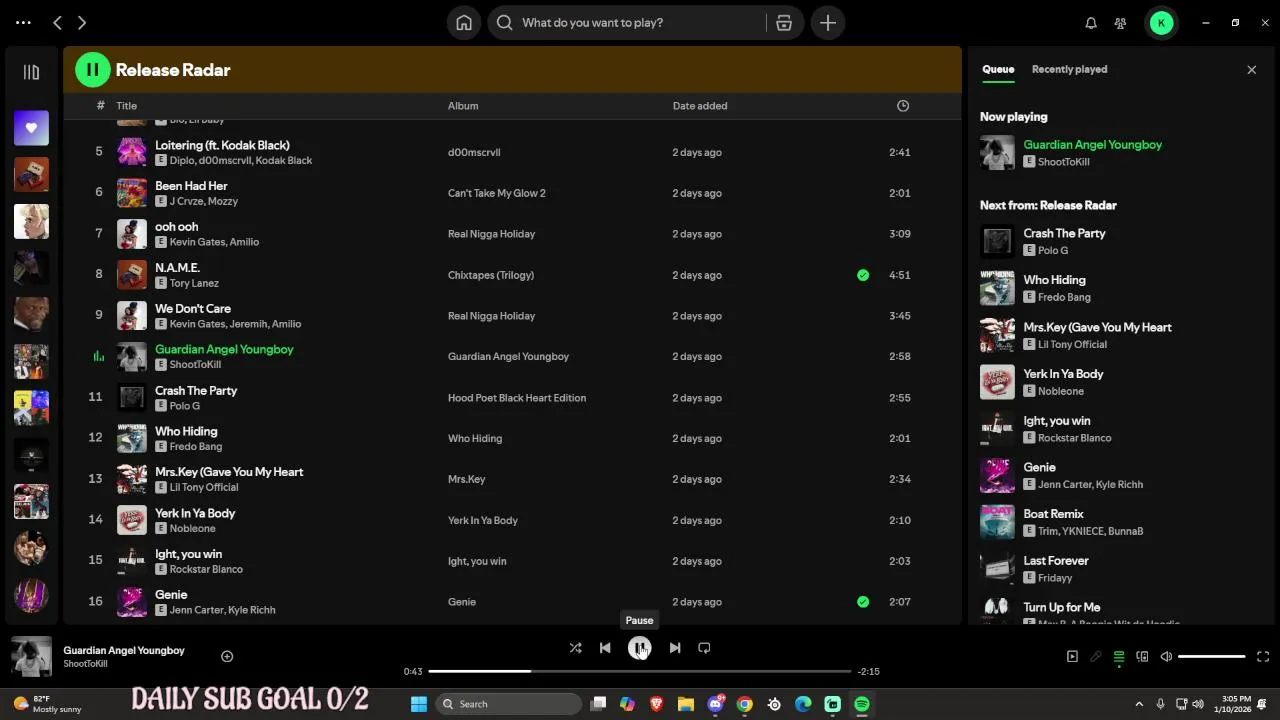Click the now playing album art thumbnail

(997, 153)
